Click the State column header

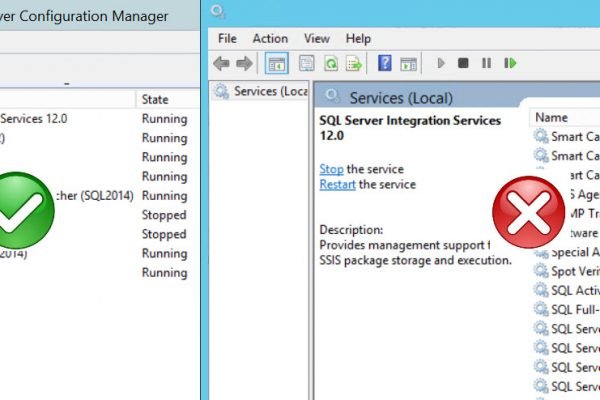coord(155,99)
